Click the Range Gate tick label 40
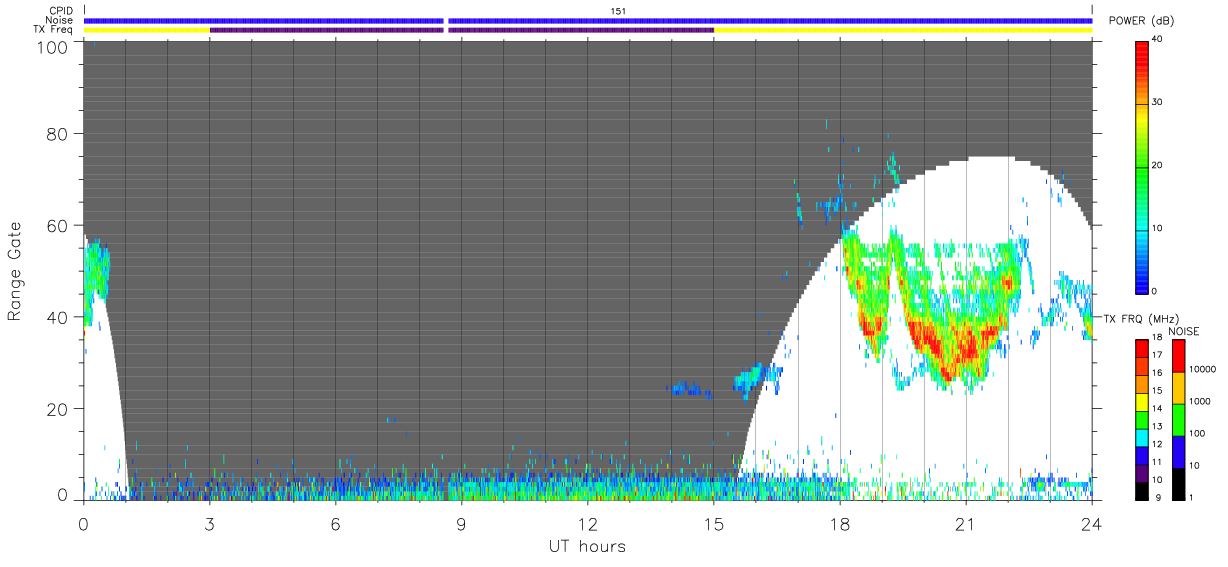The height and width of the screenshot is (567, 1228). point(59,317)
